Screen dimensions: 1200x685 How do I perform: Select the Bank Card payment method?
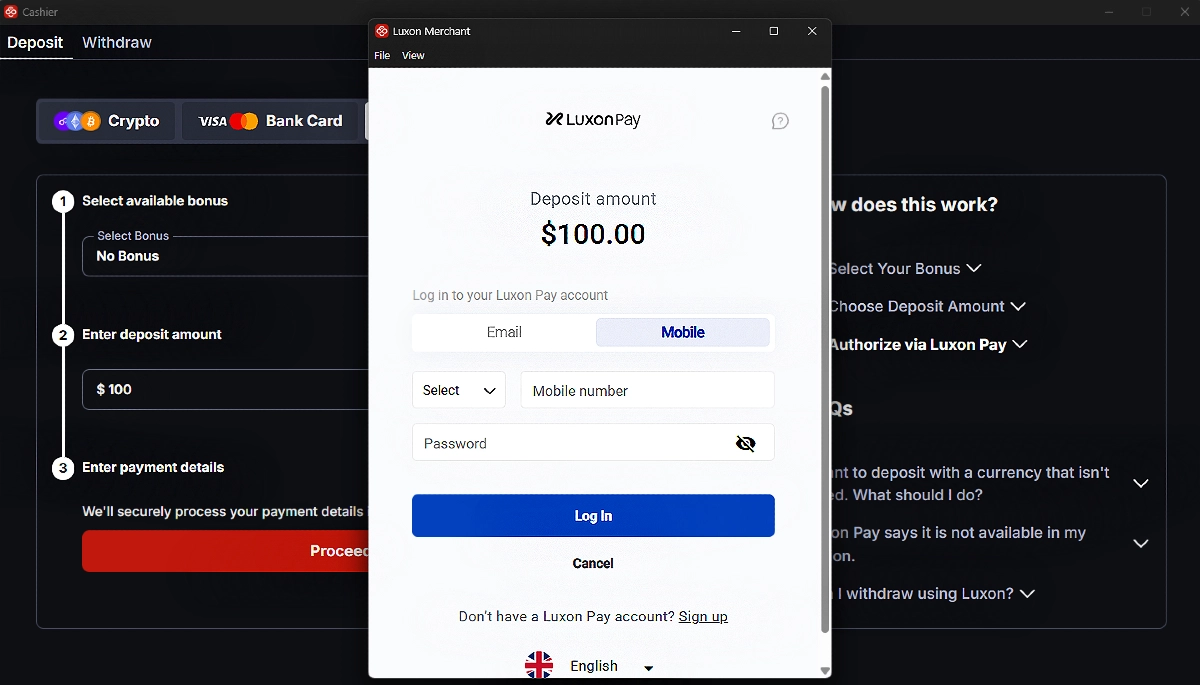tap(270, 121)
